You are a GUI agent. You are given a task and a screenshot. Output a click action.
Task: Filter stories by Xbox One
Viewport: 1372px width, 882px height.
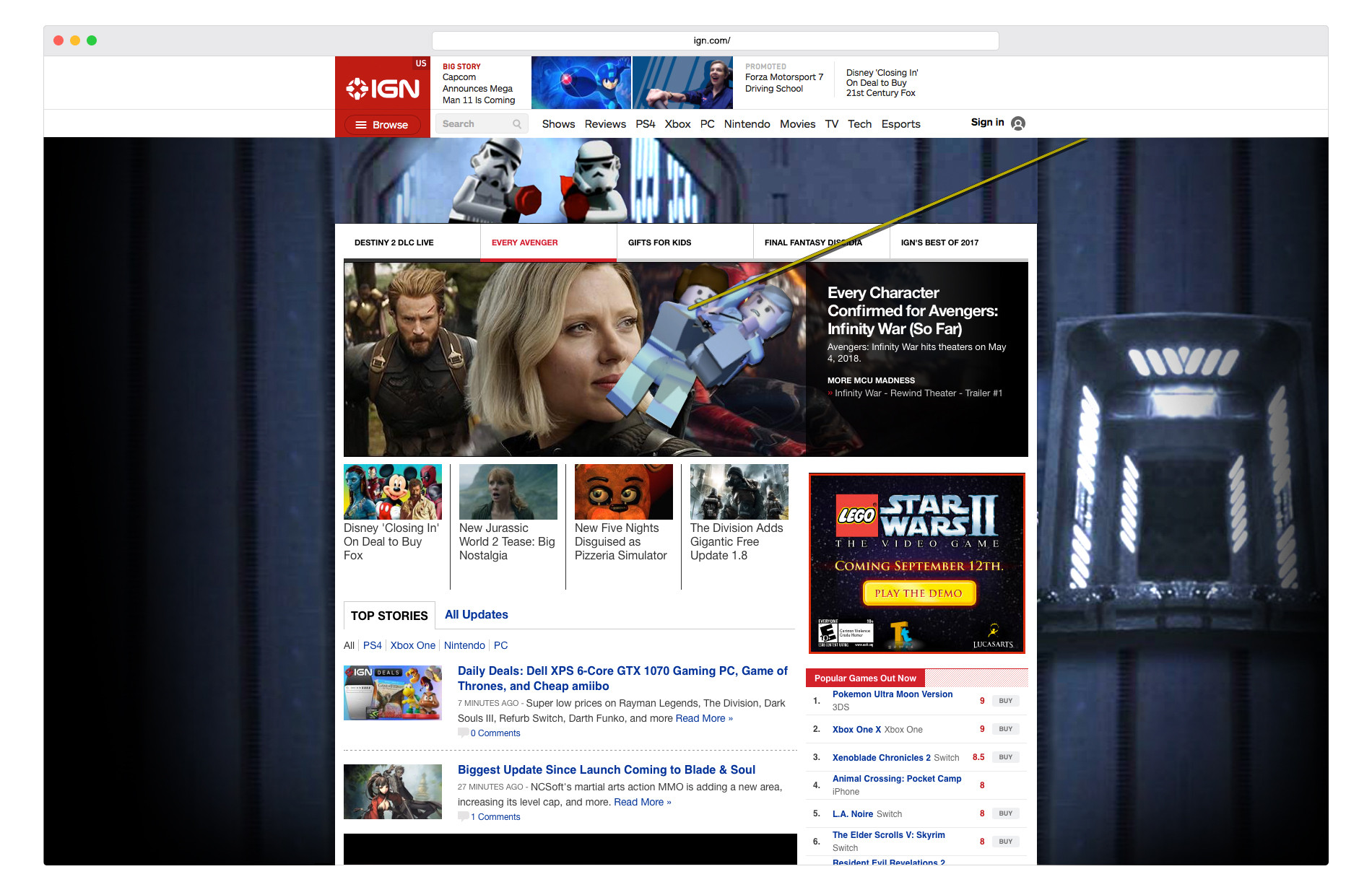point(413,645)
